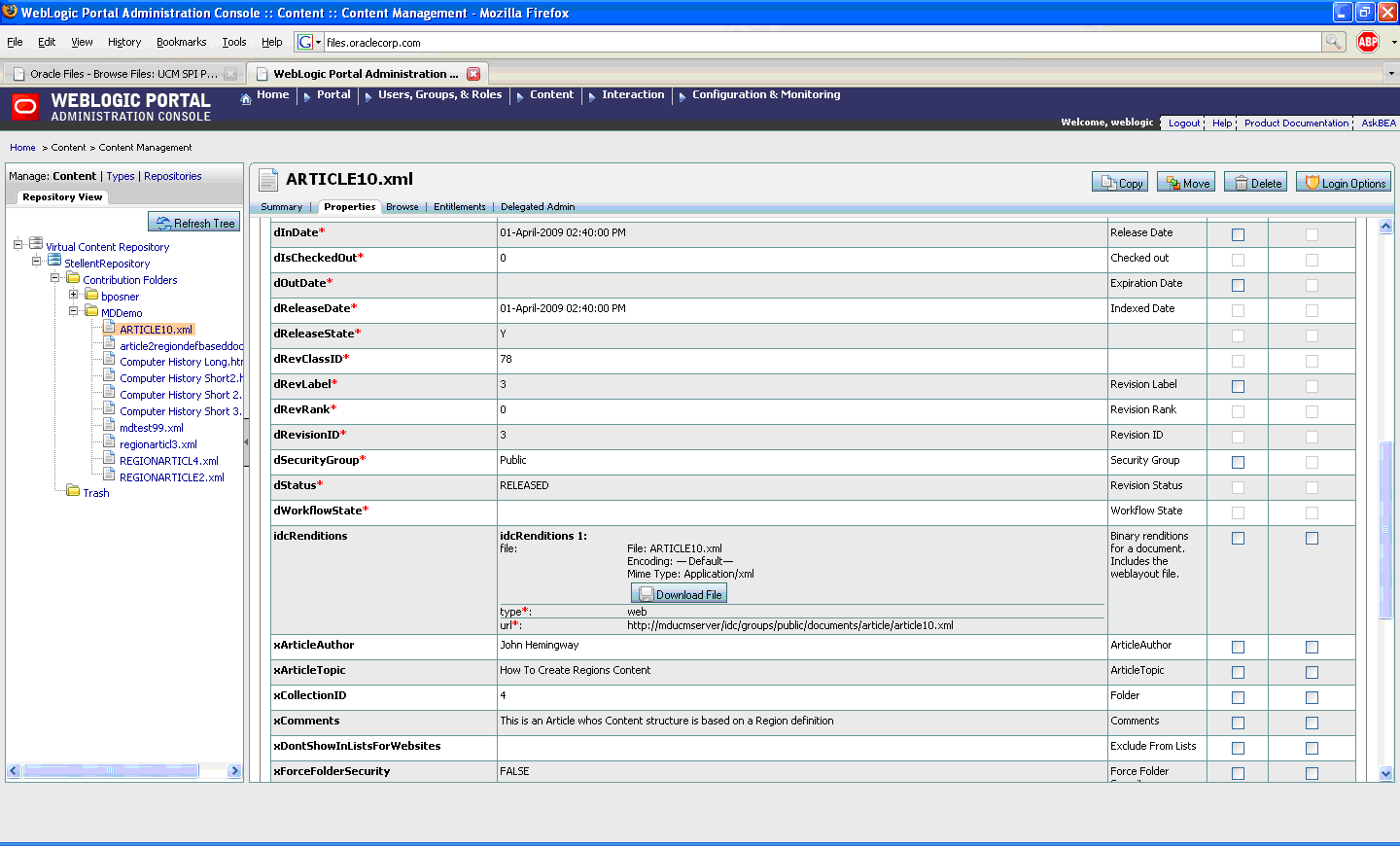Click the tree horizontal scrollbar thumb
Screen dimensions: 1400x846
point(111,770)
